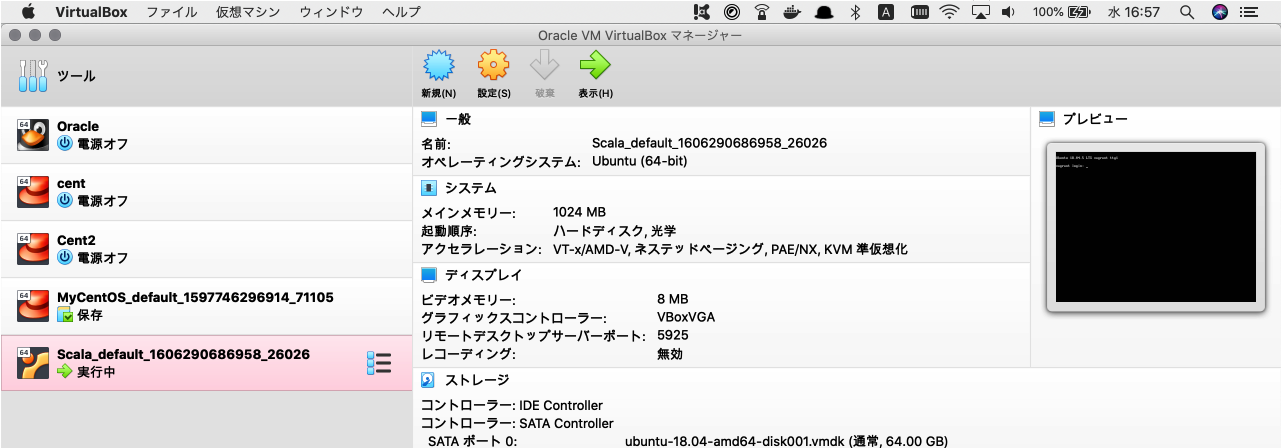The image size is (1281, 448).
Task: Click the 'コントローラー: SATA Controller' line
Action: [x=517, y=423]
